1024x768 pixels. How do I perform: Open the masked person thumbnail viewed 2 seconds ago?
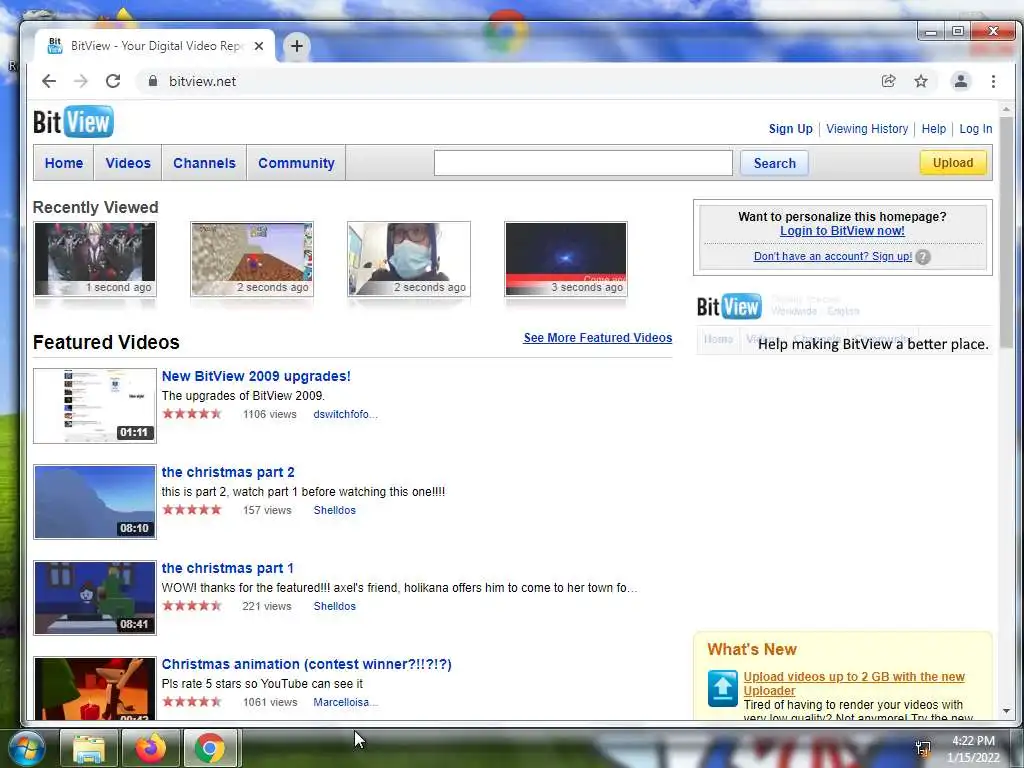click(409, 259)
